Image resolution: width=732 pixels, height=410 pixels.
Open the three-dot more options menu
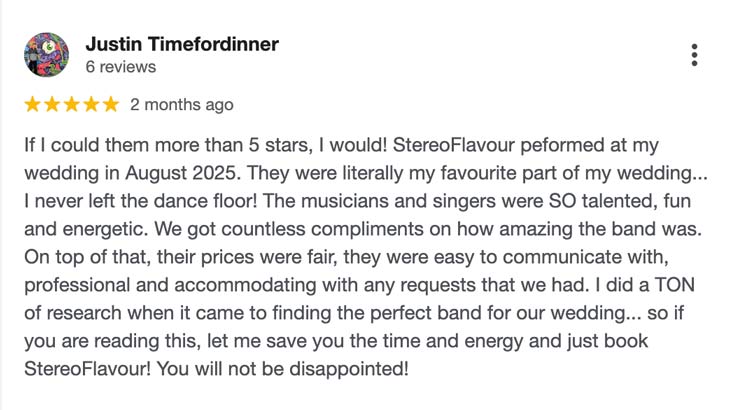click(x=694, y=55)
